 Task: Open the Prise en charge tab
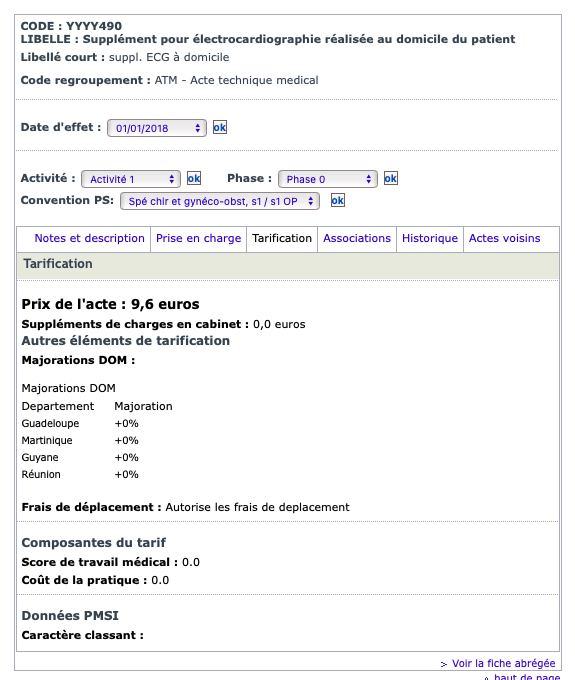pyautogui.click(x=198, y=238)
